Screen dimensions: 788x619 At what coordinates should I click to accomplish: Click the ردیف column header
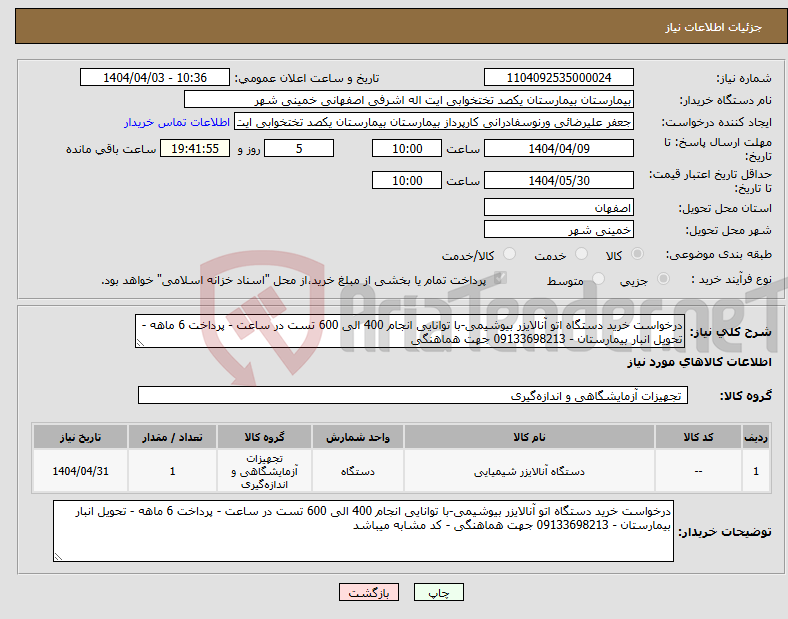[x=756, y=437]
